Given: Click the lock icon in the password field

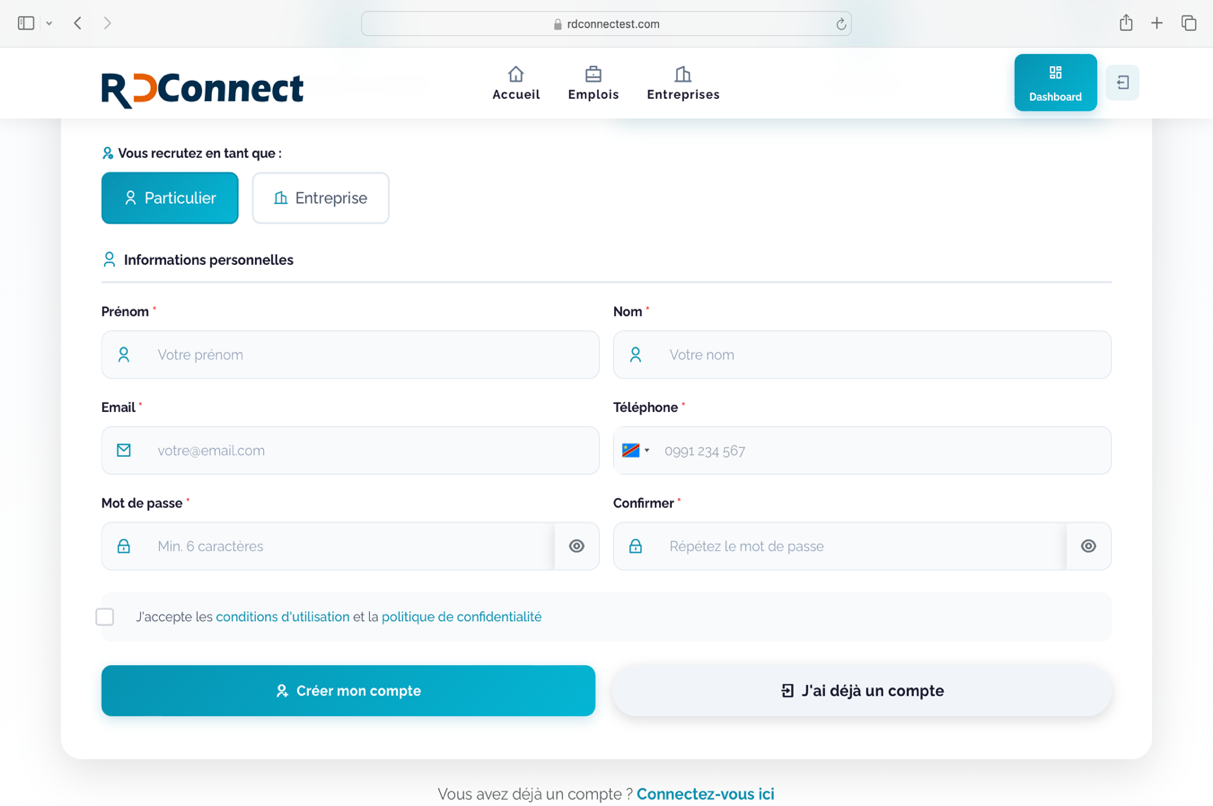Looking at the screenshot, I should point(123,546).
